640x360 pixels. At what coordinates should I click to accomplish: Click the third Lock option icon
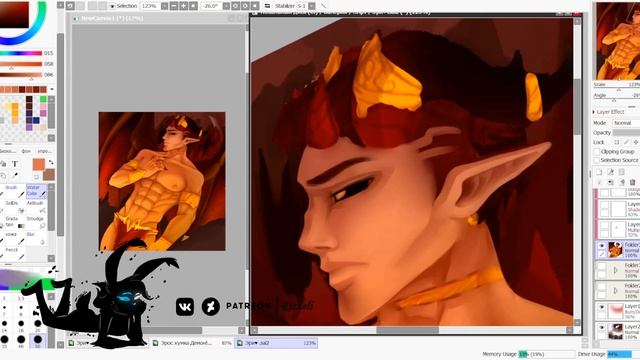(x=636, y=142)
